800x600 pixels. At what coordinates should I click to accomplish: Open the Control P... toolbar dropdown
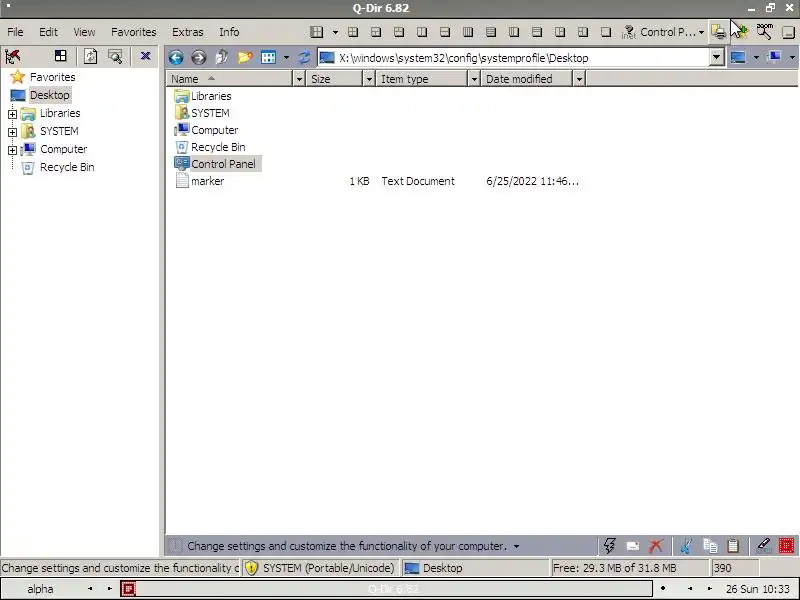702,32
